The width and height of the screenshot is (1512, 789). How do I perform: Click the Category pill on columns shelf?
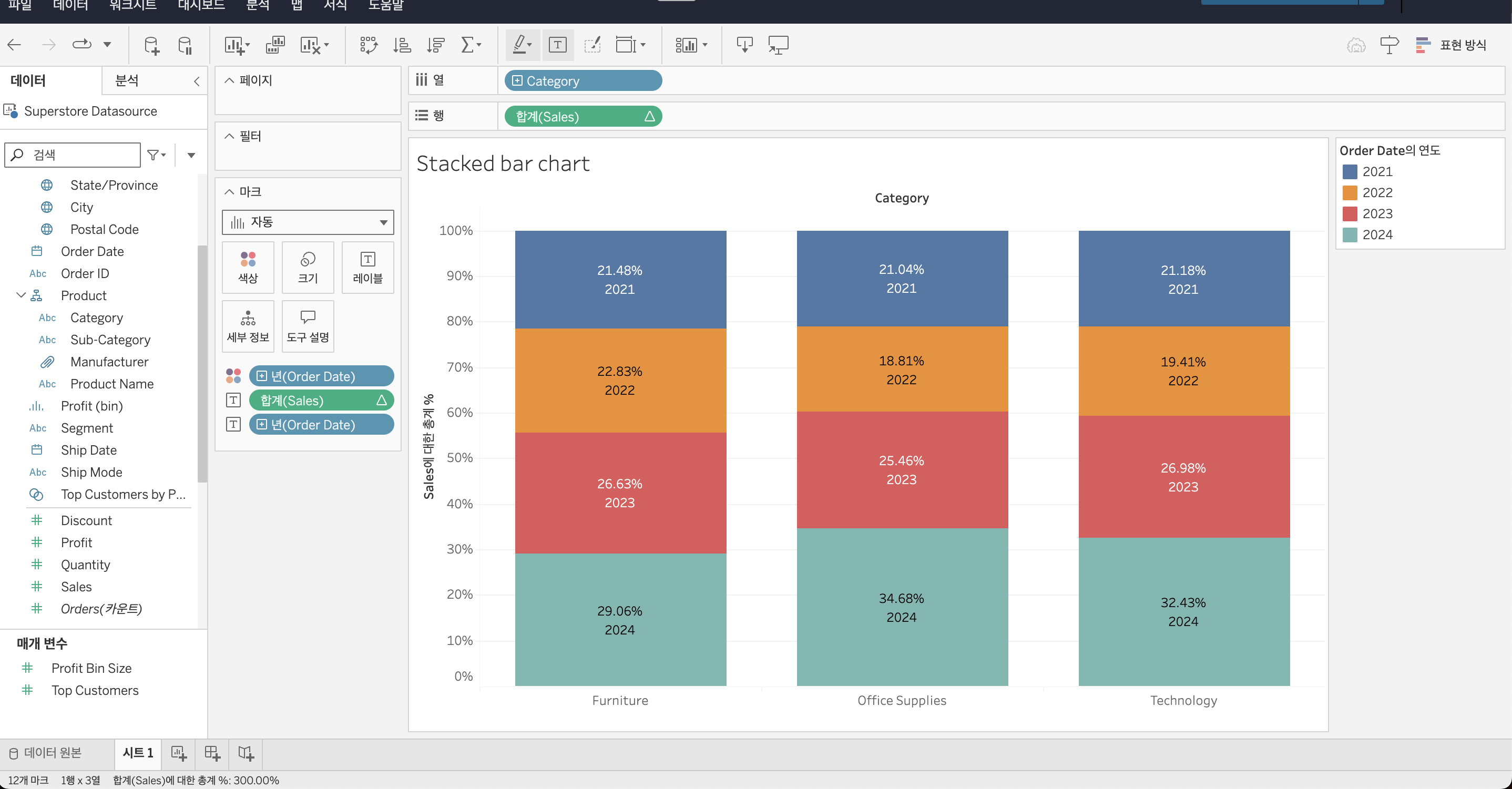583,81
